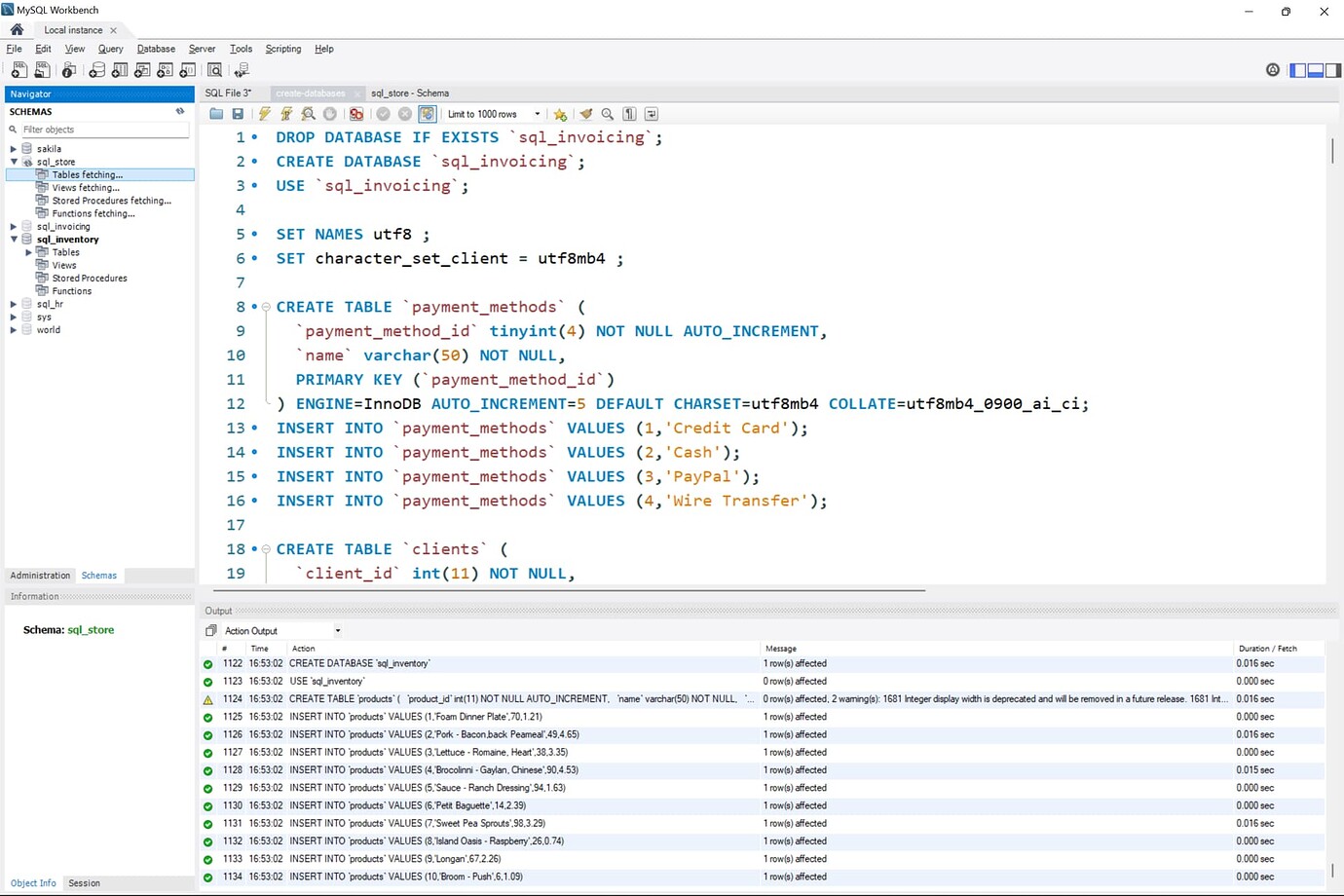Execute statement under cursor lightning icon
This screenshot has height=896, width=1344.
pos(286,114)
